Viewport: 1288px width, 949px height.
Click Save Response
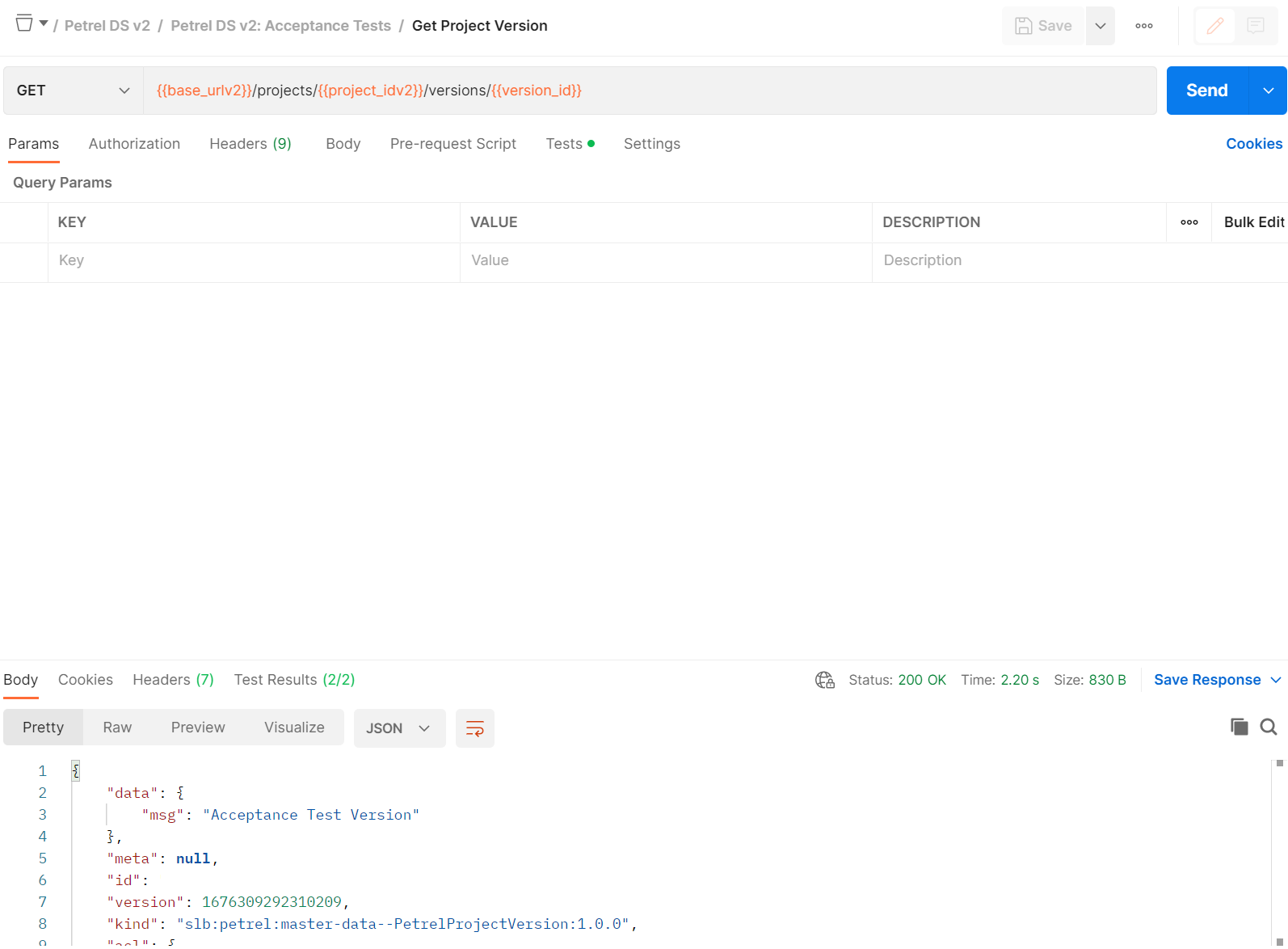click(x=1207, y=680)
